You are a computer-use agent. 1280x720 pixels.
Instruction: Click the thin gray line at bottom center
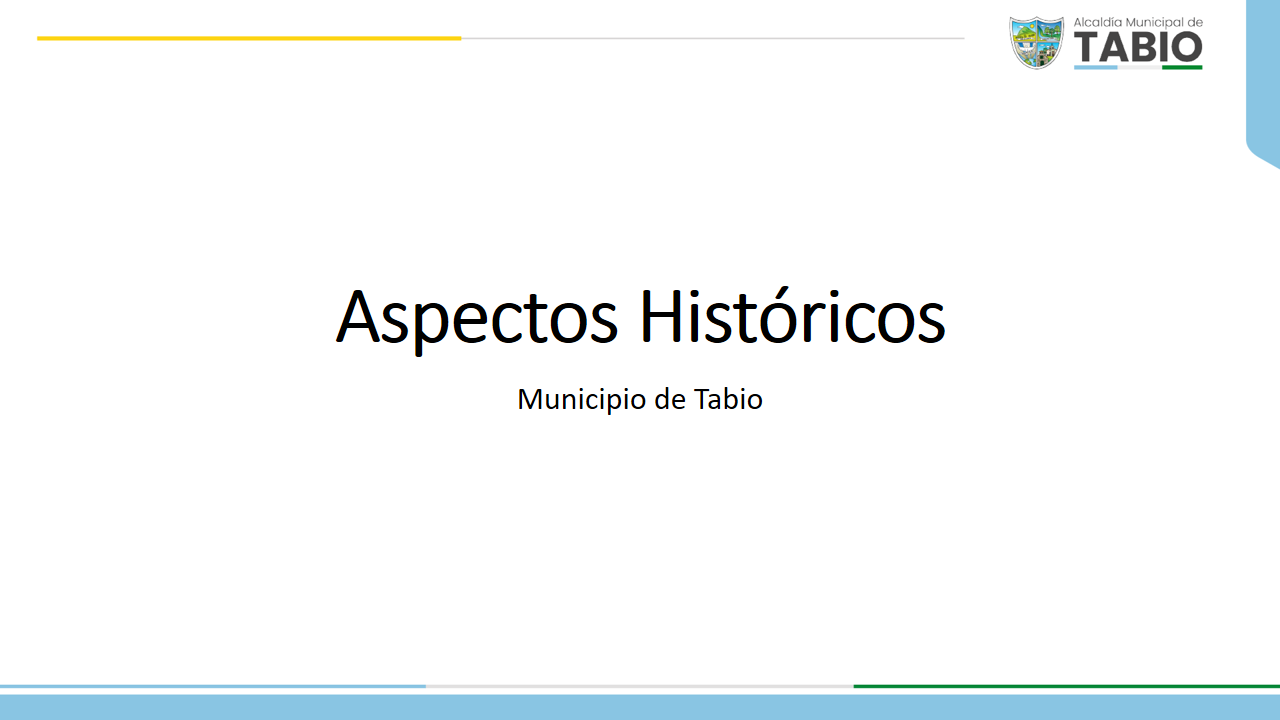coord(640,686)
